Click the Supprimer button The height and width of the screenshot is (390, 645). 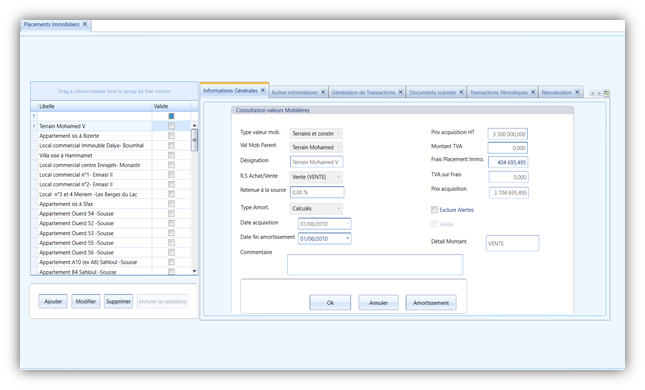[118, 301]
